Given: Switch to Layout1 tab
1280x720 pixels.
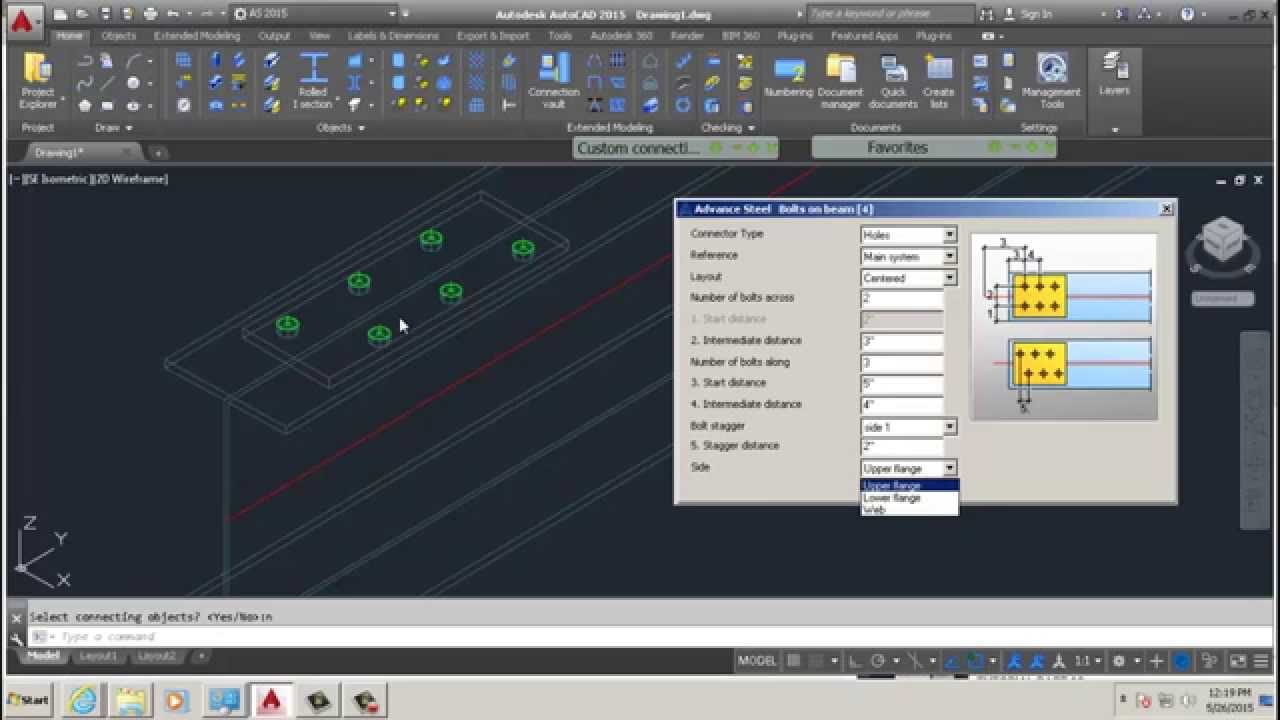Looking at the screenshot, I should [98, 656].
